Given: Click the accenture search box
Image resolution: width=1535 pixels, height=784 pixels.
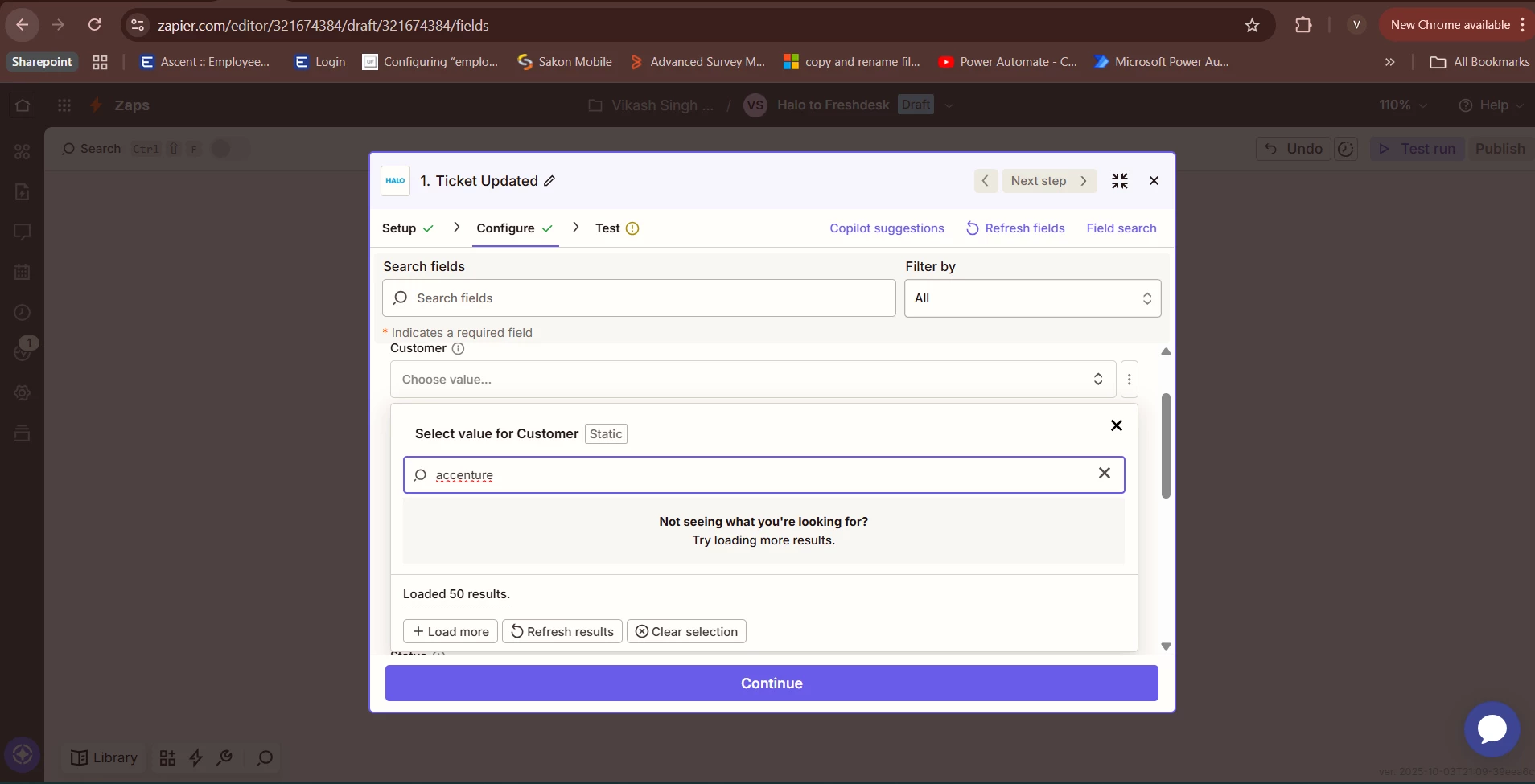Looking at the screenshot, I should tap(763, 475).
